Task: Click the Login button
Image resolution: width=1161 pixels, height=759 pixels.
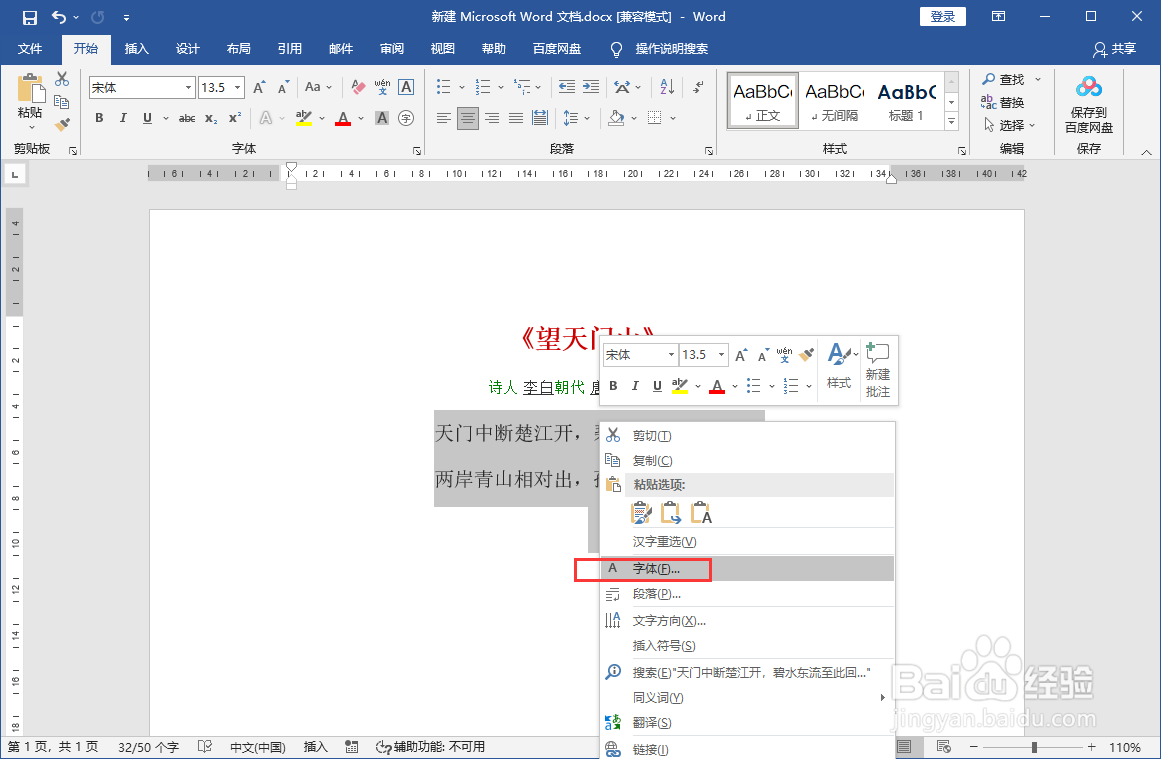Action: pos(943,16)
